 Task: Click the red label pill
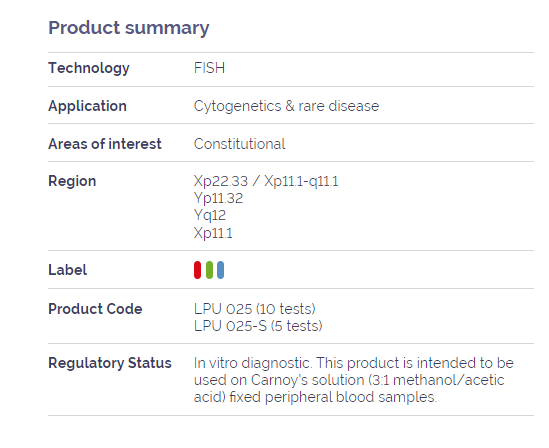pos(197,270)
